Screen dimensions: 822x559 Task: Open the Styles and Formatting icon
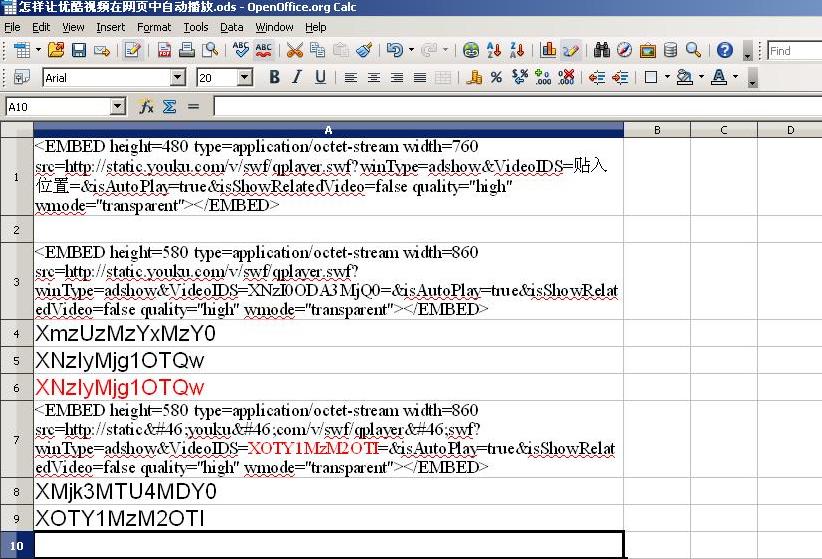coord(21,78)
